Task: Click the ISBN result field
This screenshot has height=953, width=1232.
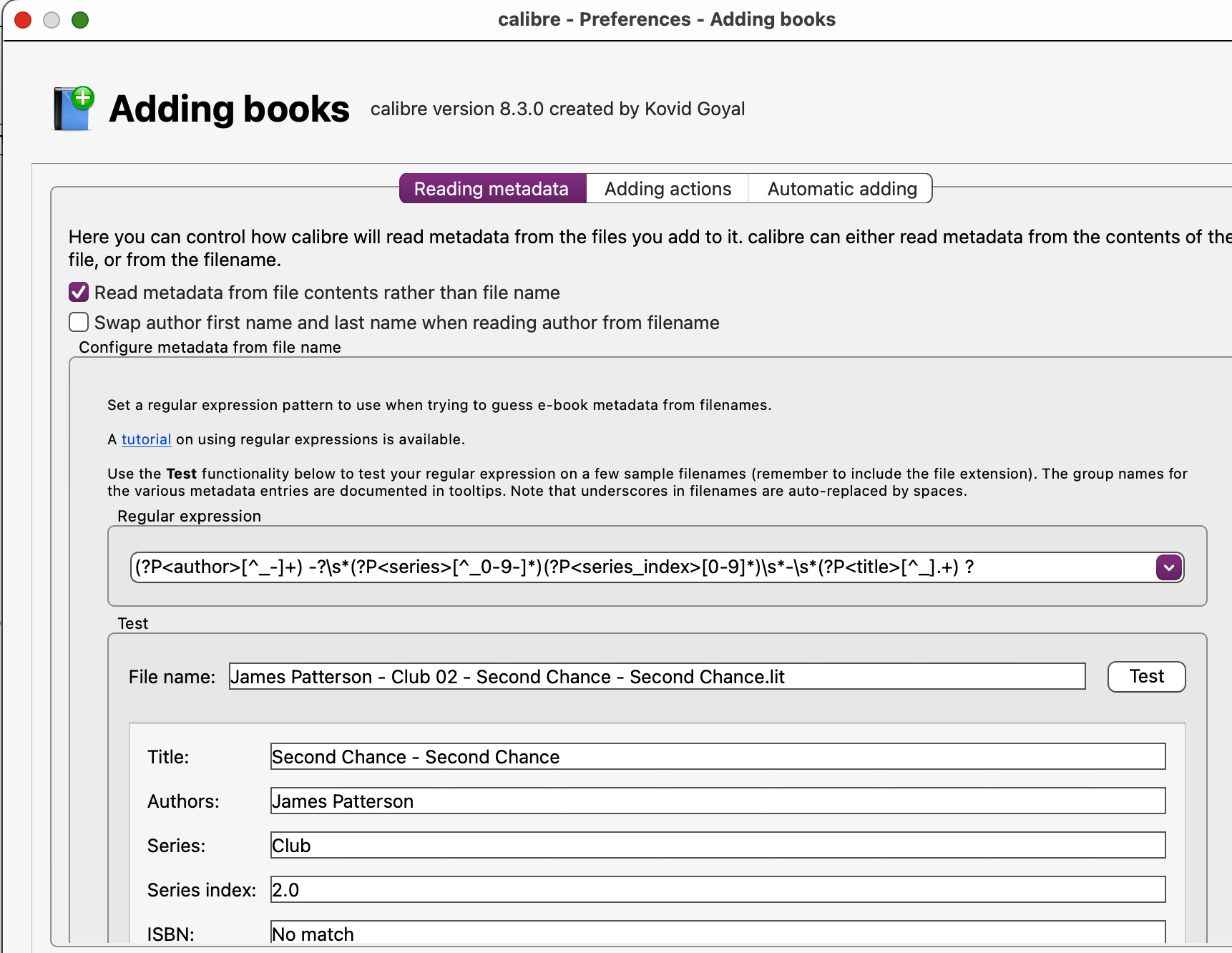Action: [718, 933]
